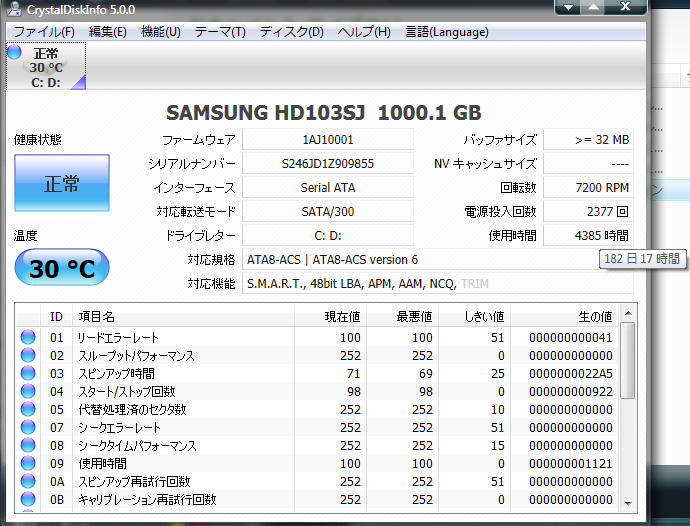Viewport: 690px width, 526px height.
Task: Click the 7200 RPM rotation field
Action: click(x=588, y=188)
